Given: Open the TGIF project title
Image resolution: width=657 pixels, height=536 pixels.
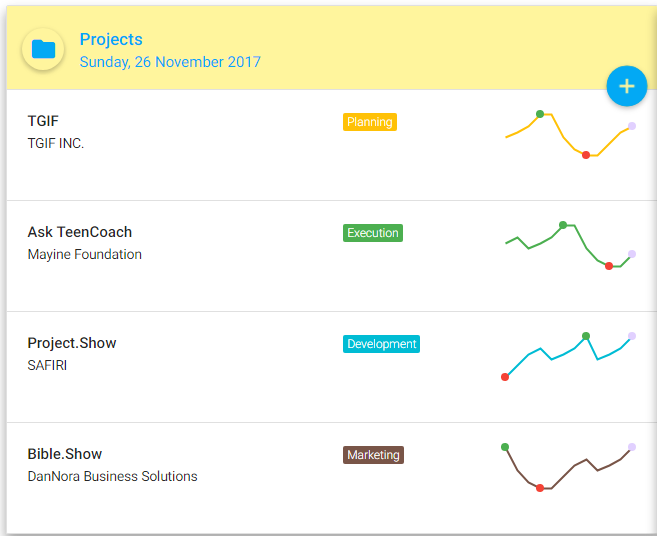Looking at the screenshot, I should click(43, 121).
